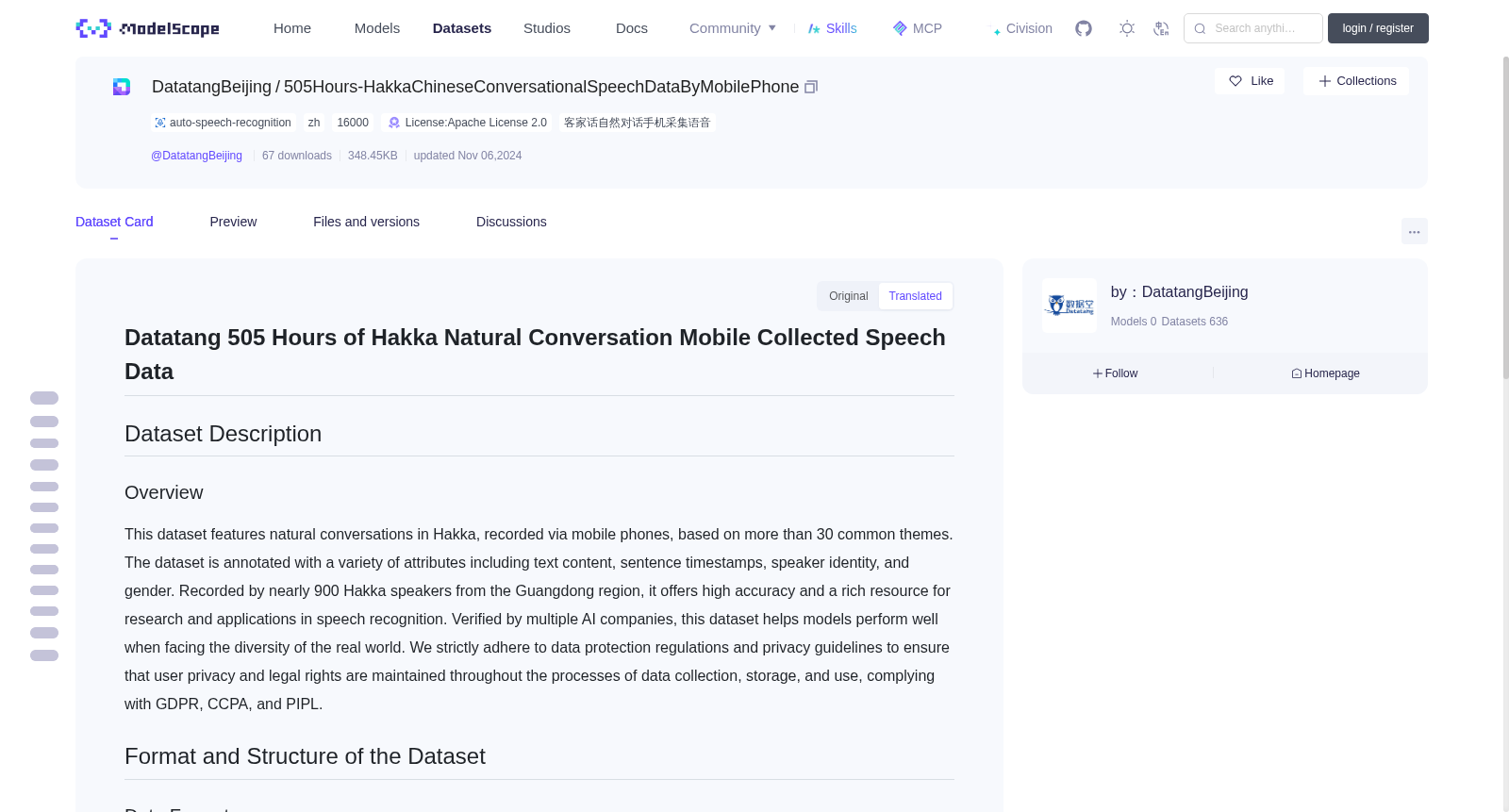Open the Skills page
1509x812 pixels.
point(833,28)
